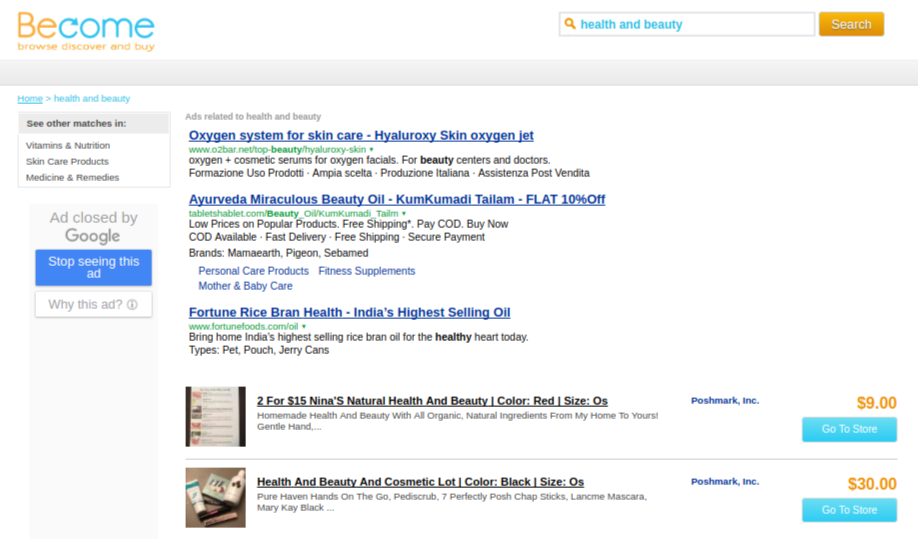Expand the tabletshablet.com ad URL arrow
The width and height of the screenshot is (918, 539).
[403, 214]
